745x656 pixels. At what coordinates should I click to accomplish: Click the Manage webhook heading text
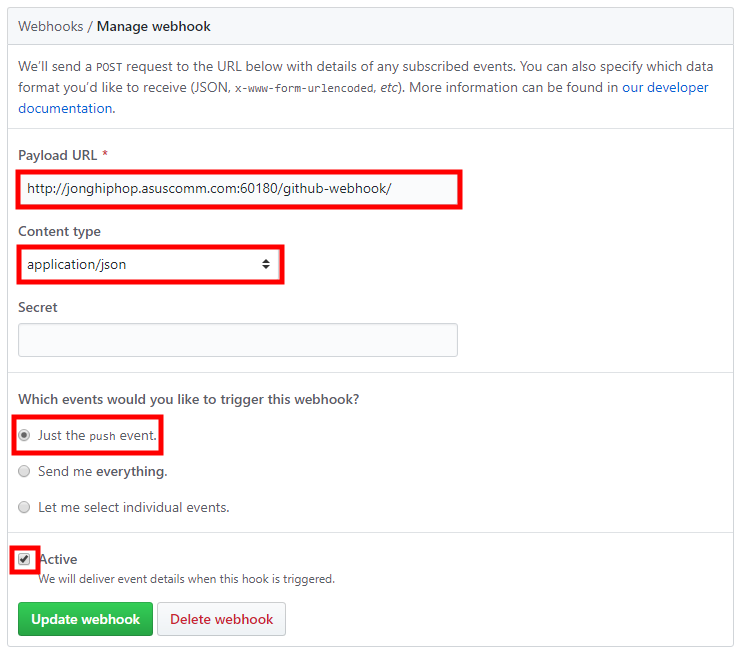click(x=153, y=27)
